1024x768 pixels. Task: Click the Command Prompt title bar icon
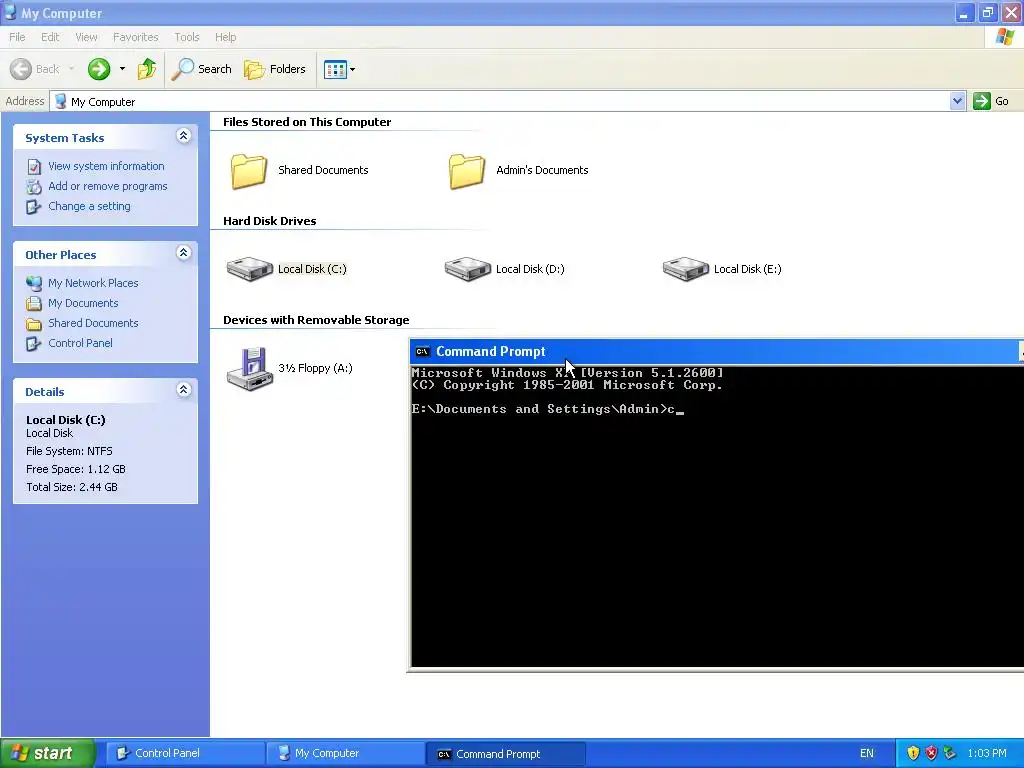(423, 351)
